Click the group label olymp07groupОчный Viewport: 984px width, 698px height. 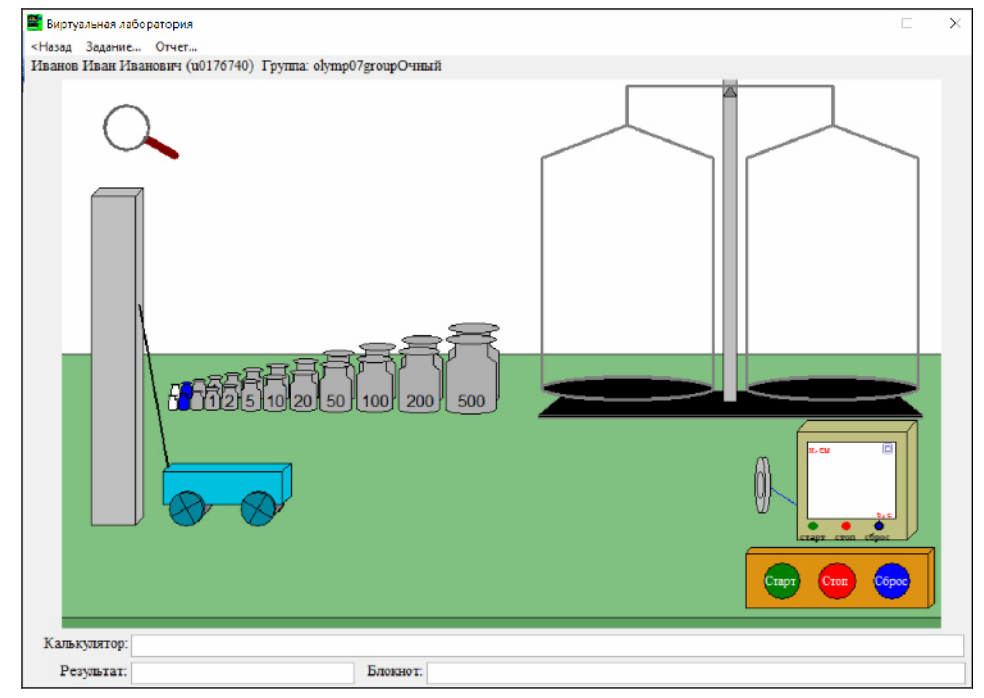377,66
